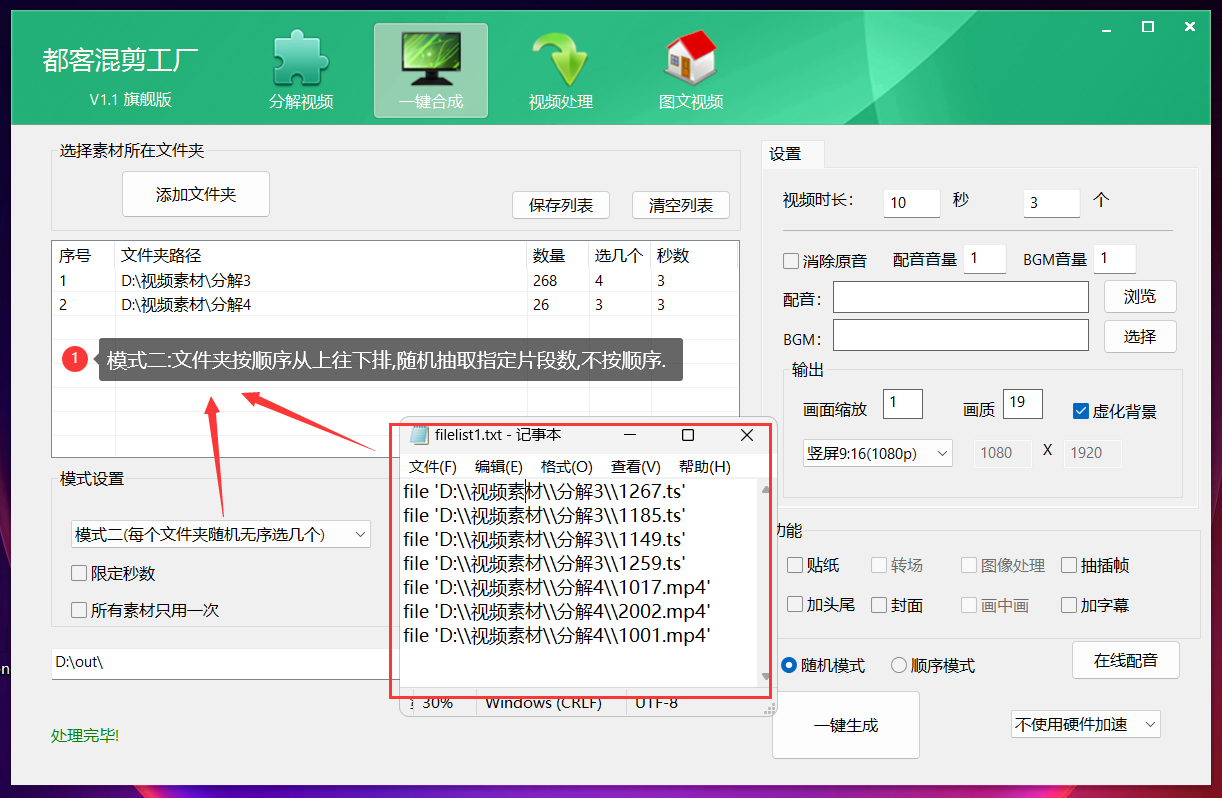Screen dimensions: 1222x798
Task: Click Windows (CRLF) in Notepad status bar
Action: tap(544, 703)
